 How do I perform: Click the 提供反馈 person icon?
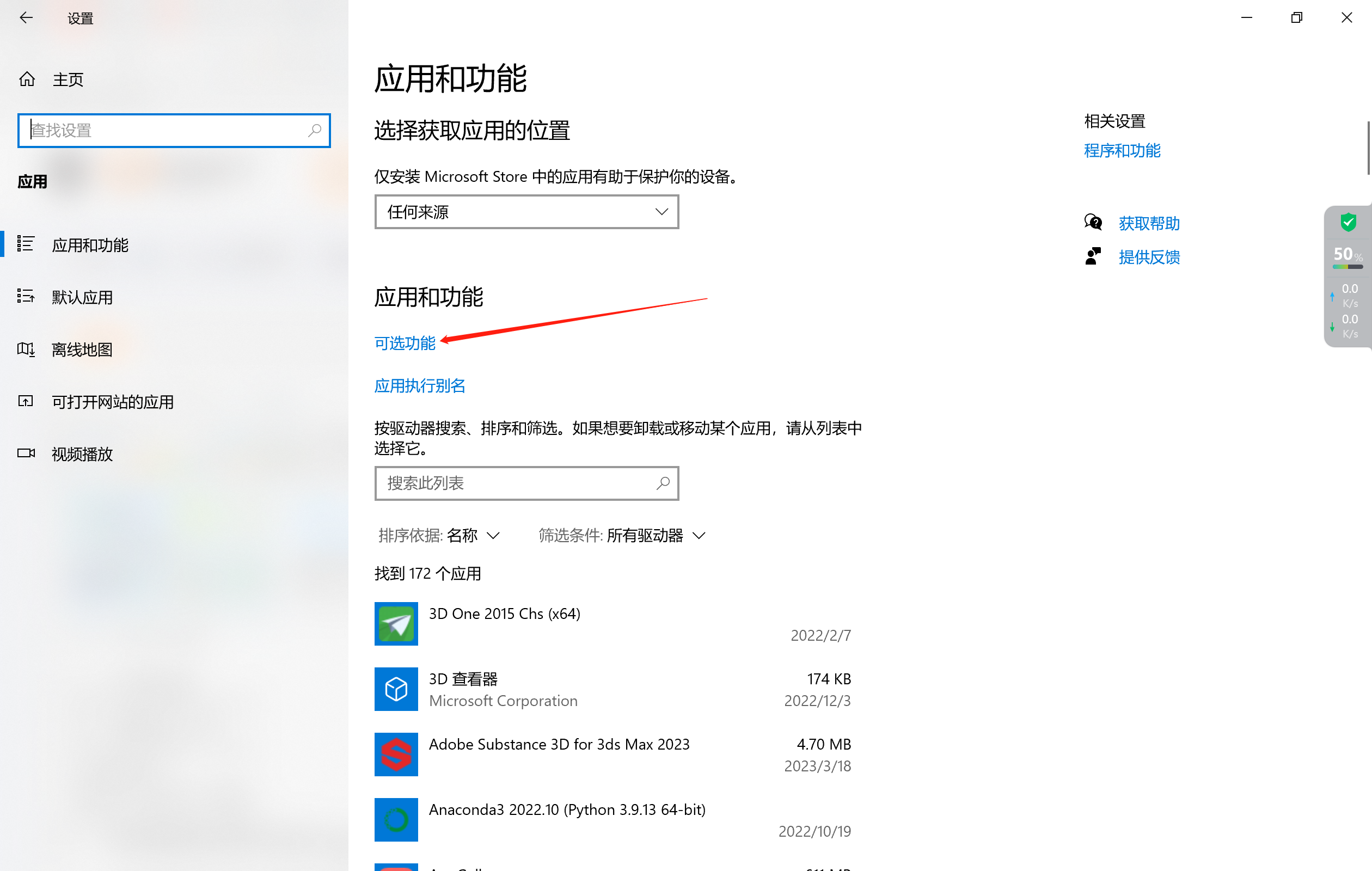(x=1093, y=256)
